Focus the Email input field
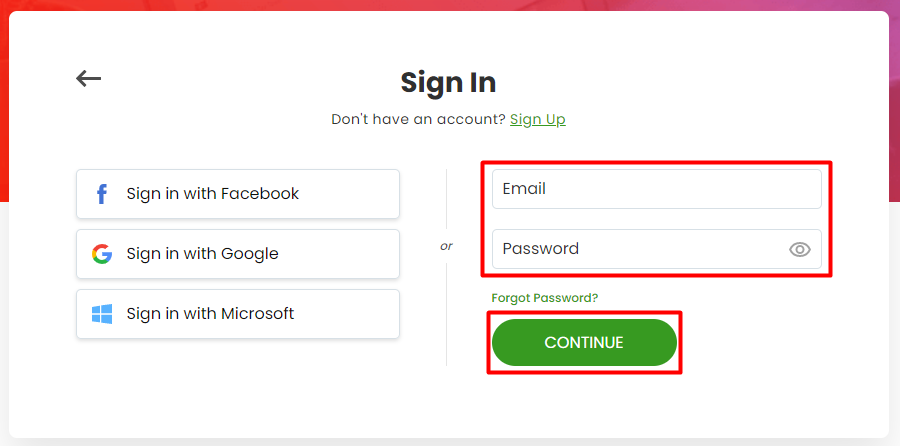The width and height of the screenshot is (900, 446). click(657, 189)
